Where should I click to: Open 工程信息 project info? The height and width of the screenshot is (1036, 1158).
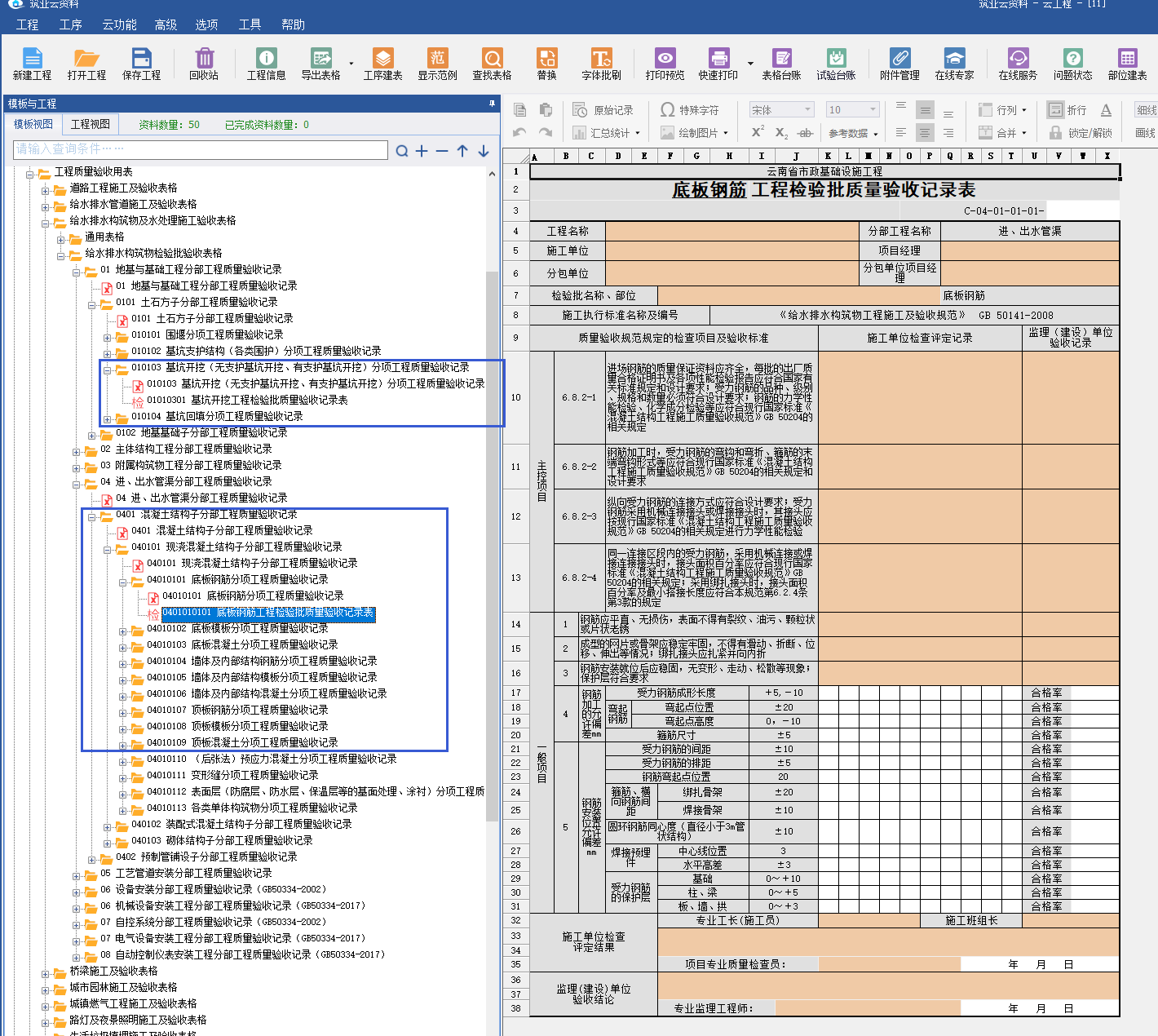(x=267, y=64)
